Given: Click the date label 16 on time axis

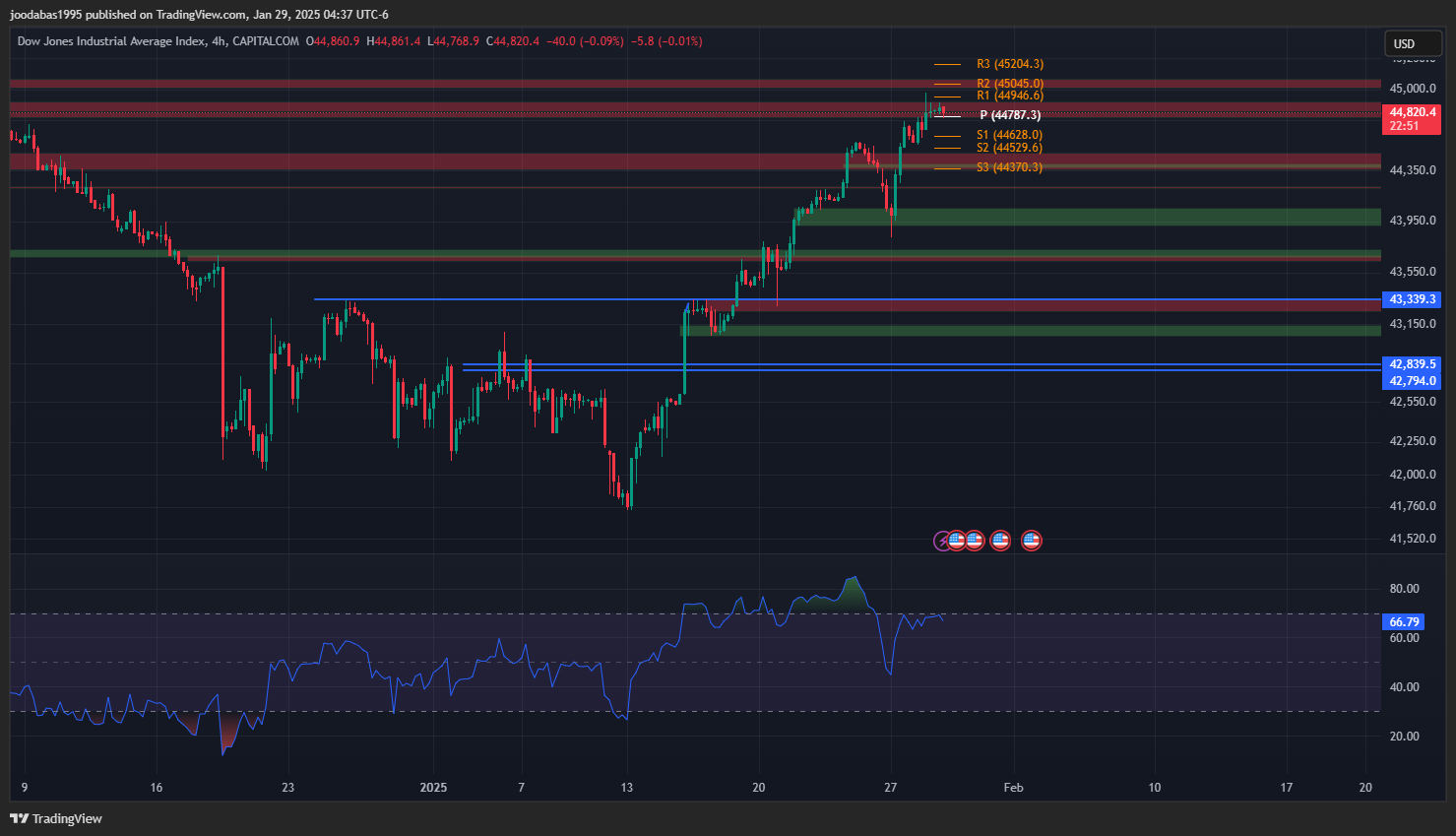Looking at the screenshot, I should click(x=157, y=788).
